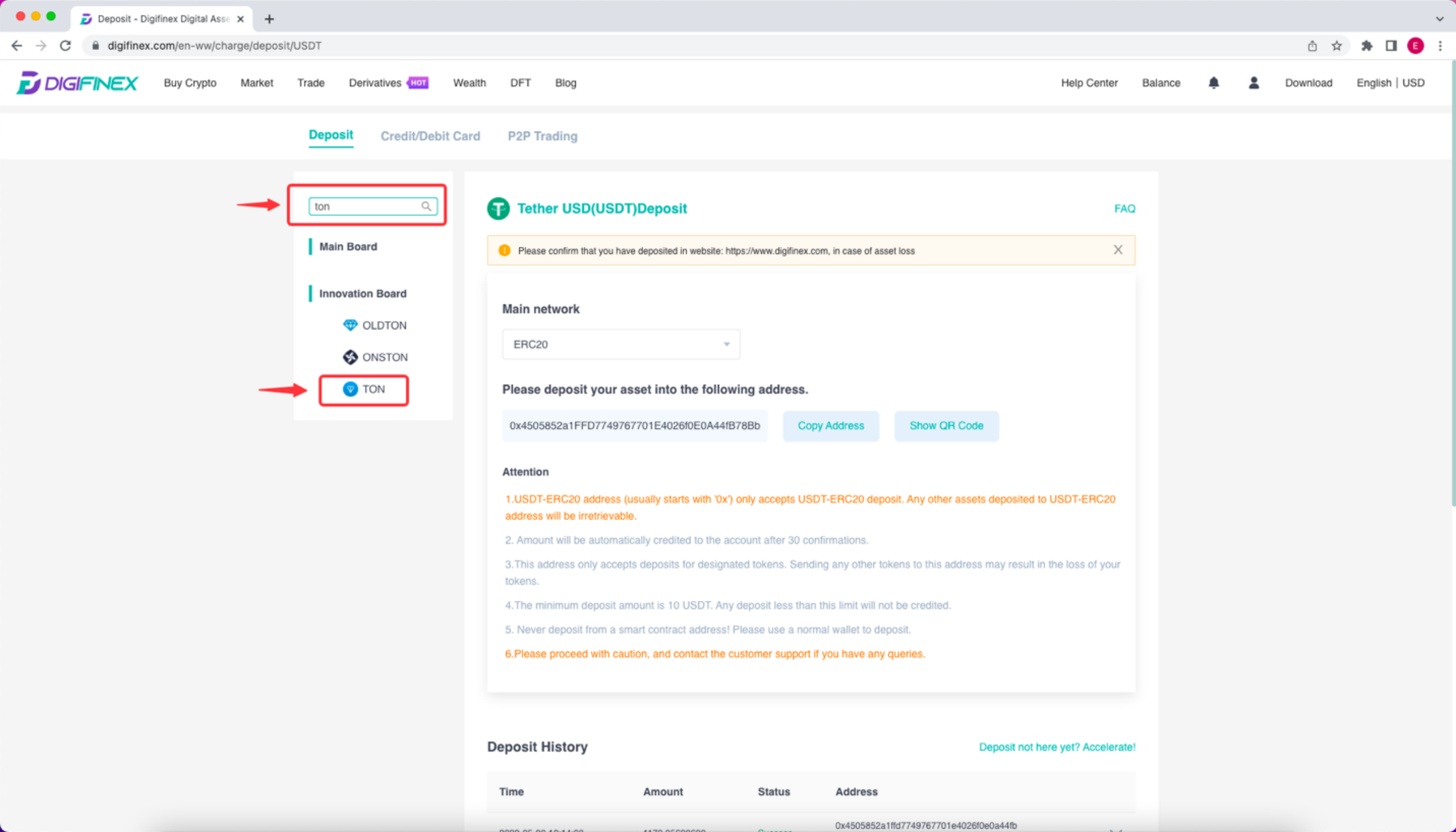This screenshot has height=832, width=1456.
Task: Click Deposit not here yet? Accelerate!
Action: pyautogui.click(x=1057, y=747)
